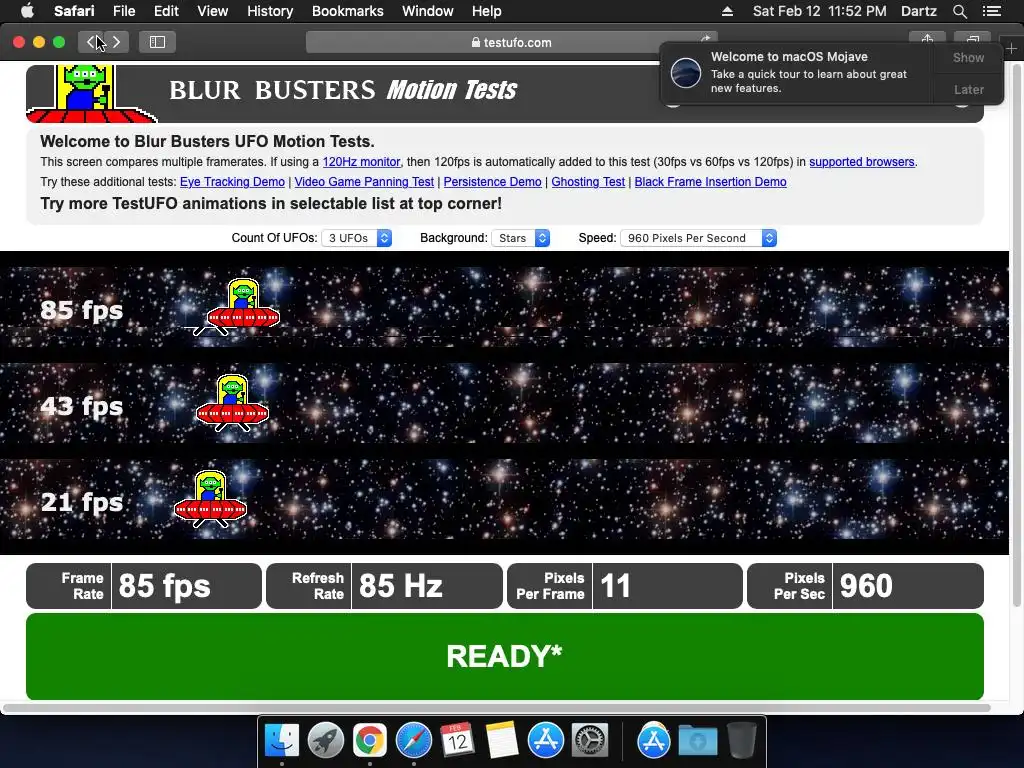Open the App Store icon beside Notes

tap(545, 741)
